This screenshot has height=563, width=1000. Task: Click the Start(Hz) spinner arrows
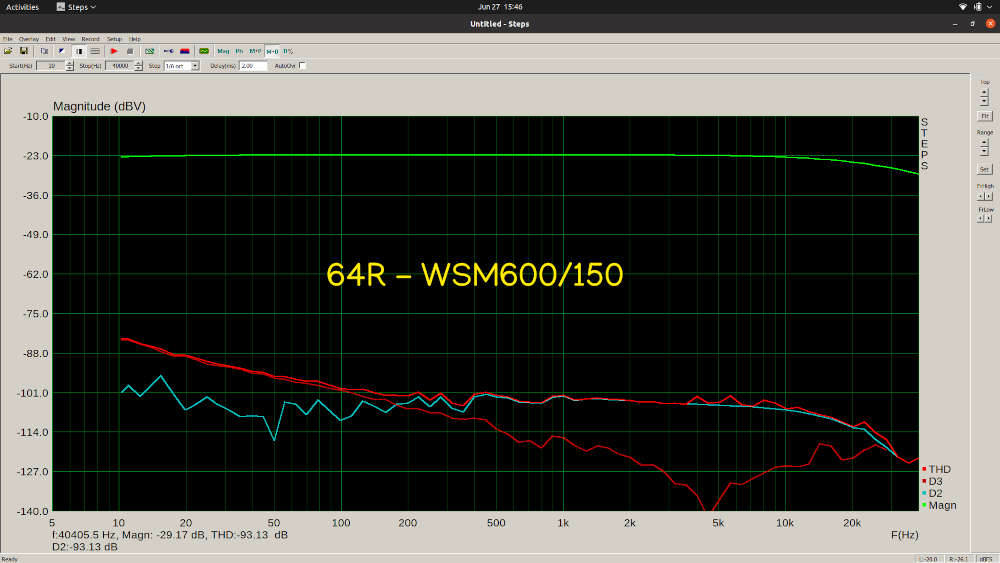(x=70, y=66)
